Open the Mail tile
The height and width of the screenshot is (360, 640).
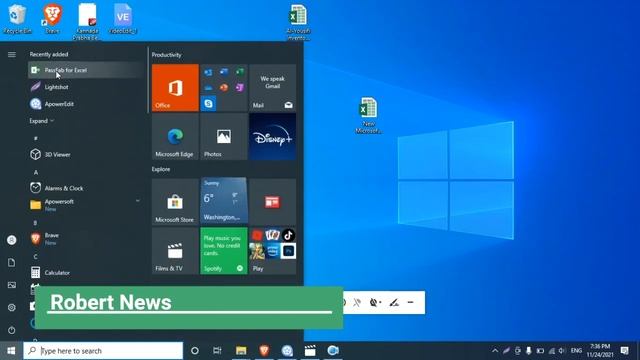coord(273,87)
